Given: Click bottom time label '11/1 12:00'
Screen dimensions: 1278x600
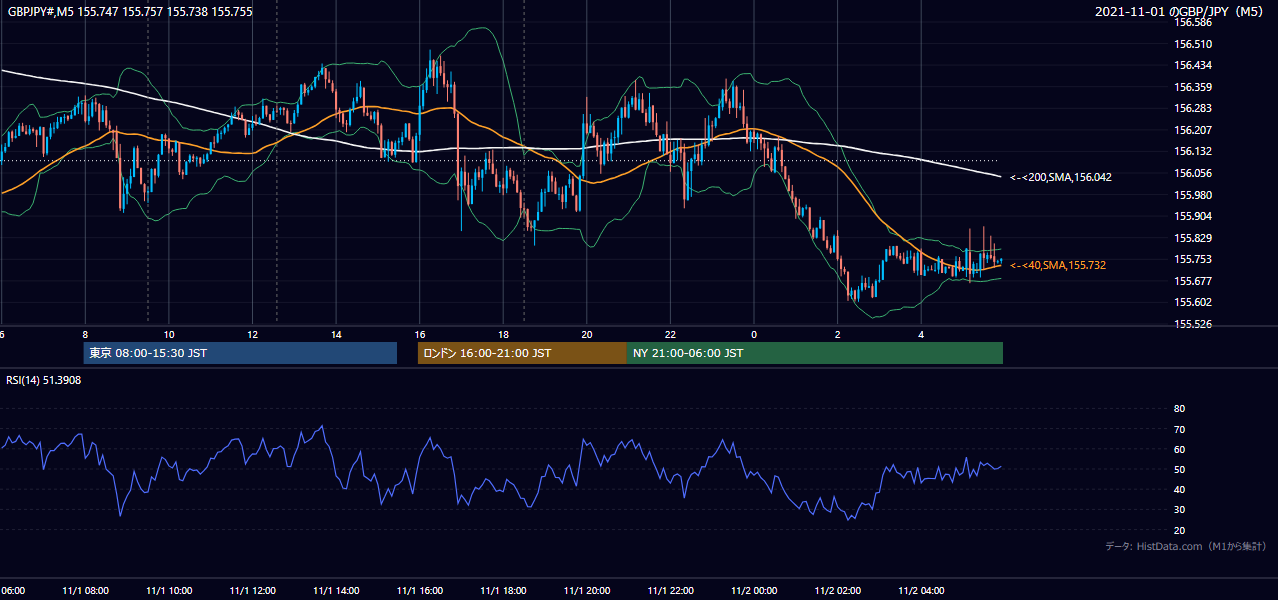Looking at the screenshot, I should [x=252, y=590].
